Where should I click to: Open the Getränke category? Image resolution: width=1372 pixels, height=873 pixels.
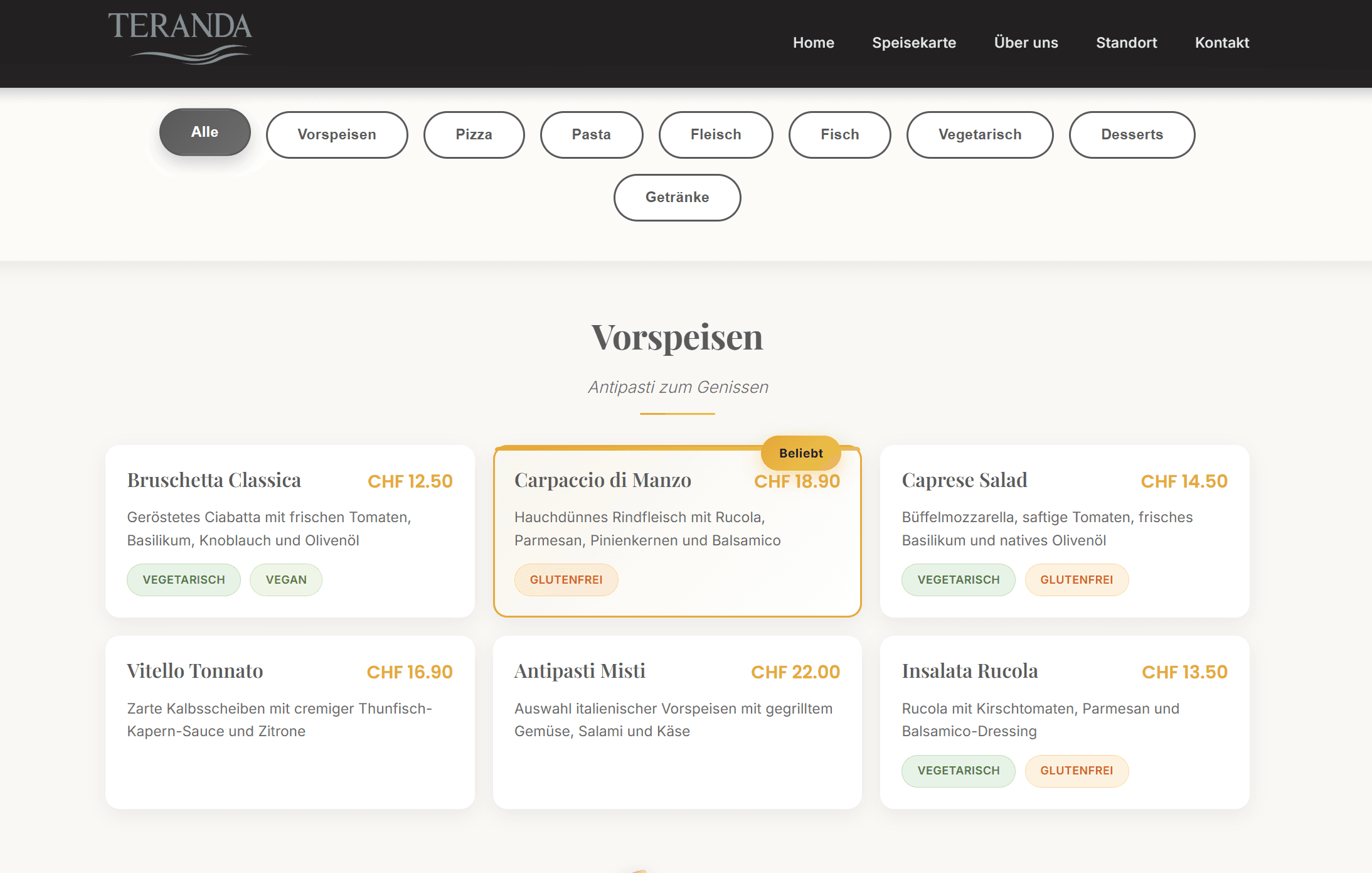click(x=677, y=197)
